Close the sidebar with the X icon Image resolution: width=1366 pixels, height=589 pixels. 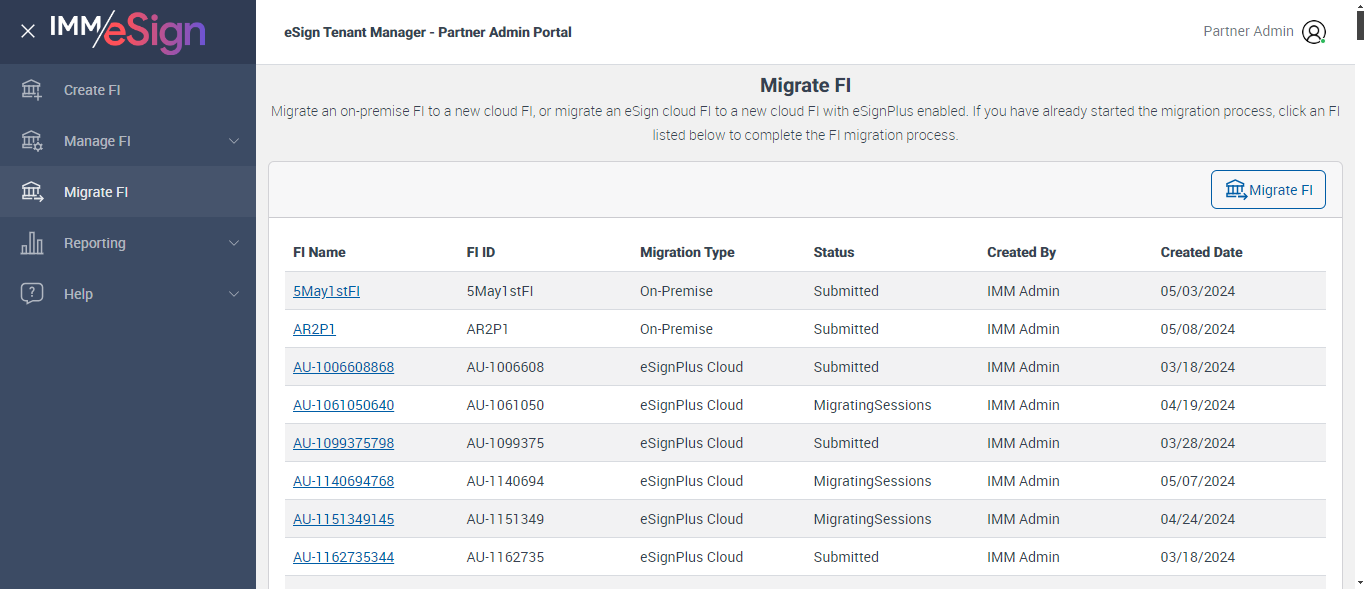28,31
